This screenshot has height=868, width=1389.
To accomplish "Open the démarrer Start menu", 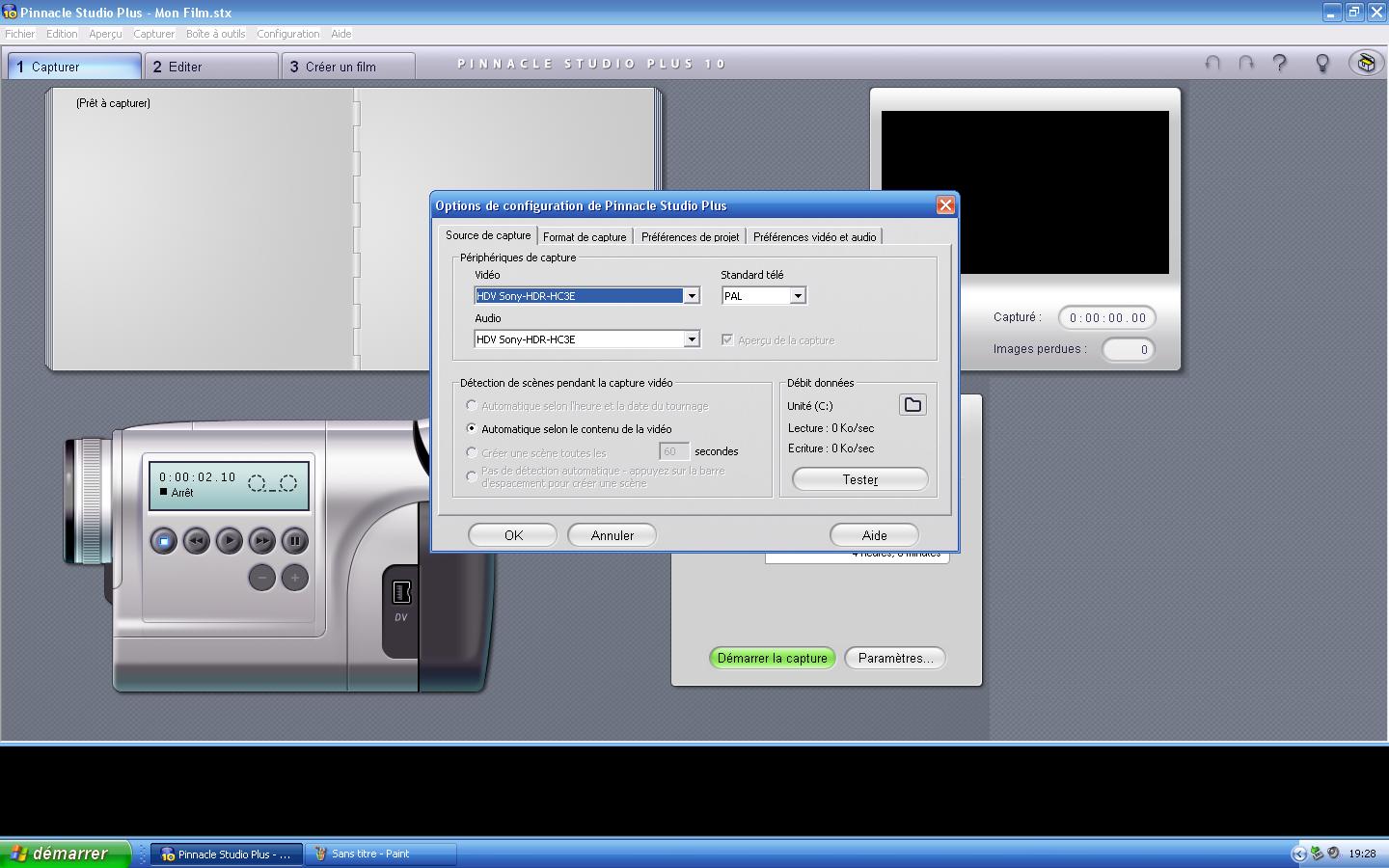I will pos(65,854).
